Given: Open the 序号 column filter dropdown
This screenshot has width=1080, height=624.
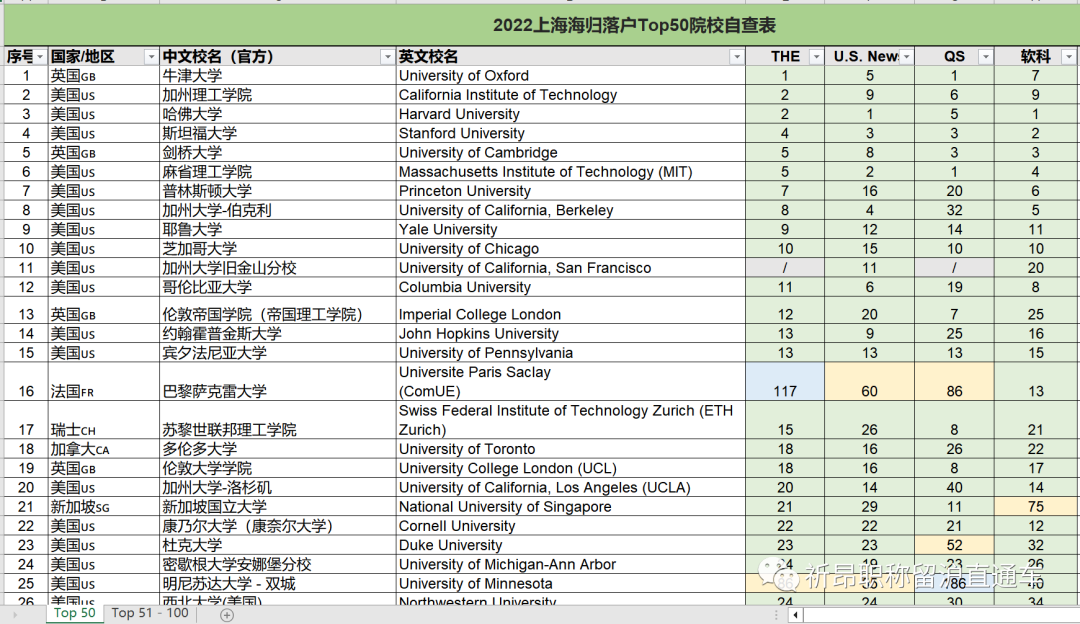Looking at the screenshot, I should (41, 57).
